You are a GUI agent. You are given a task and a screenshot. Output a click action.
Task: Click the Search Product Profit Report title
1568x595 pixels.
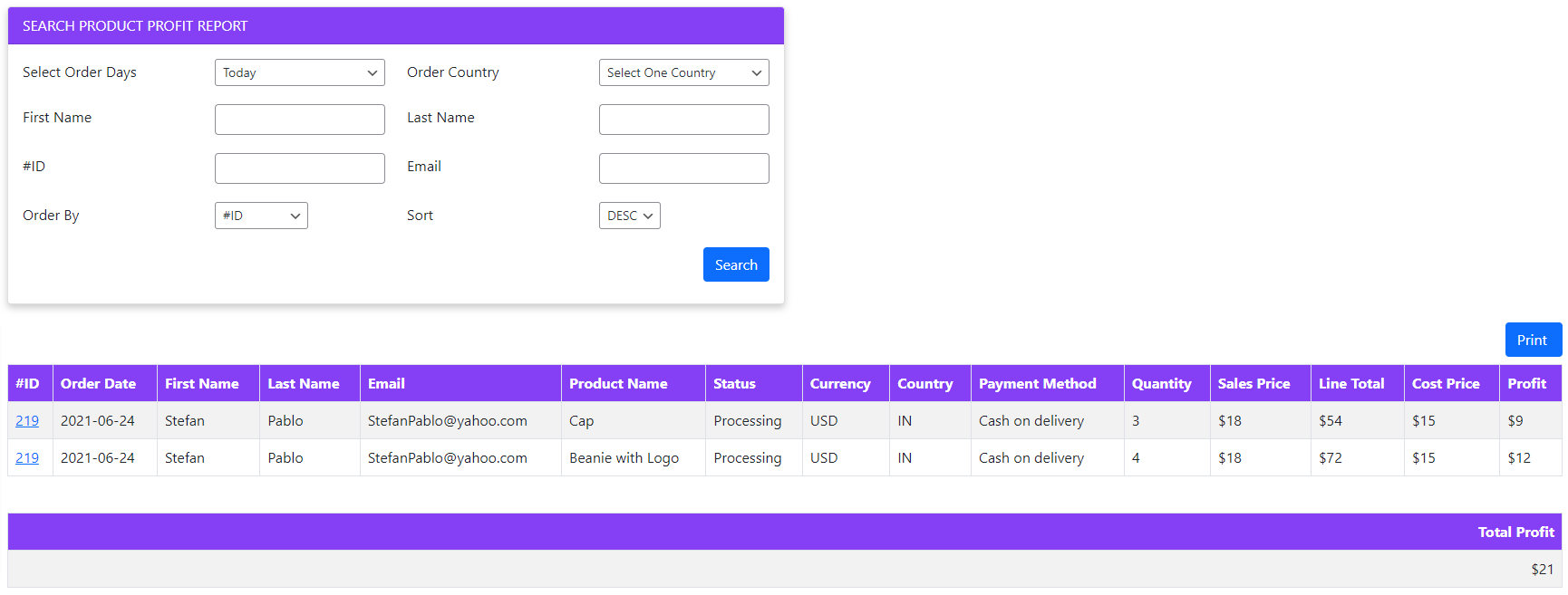pyautogui.click(x=135, y=26)
